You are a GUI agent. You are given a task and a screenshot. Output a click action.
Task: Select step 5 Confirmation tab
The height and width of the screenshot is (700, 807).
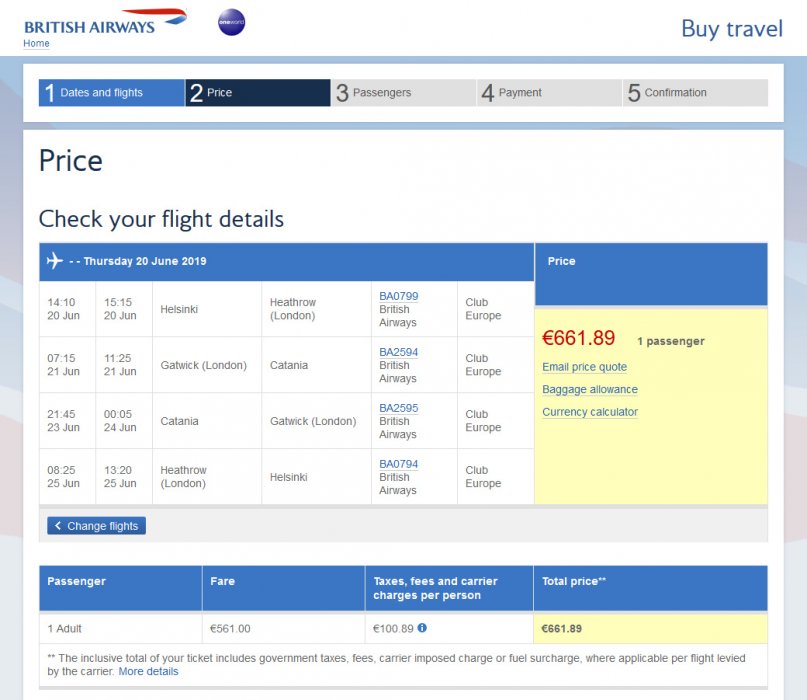(x=695, y=93)
